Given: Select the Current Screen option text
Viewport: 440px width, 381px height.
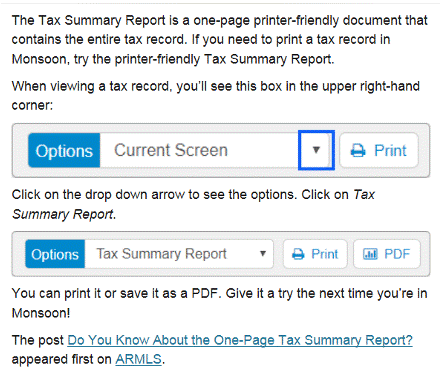Looking at the screenshot, I should point(171,150).
